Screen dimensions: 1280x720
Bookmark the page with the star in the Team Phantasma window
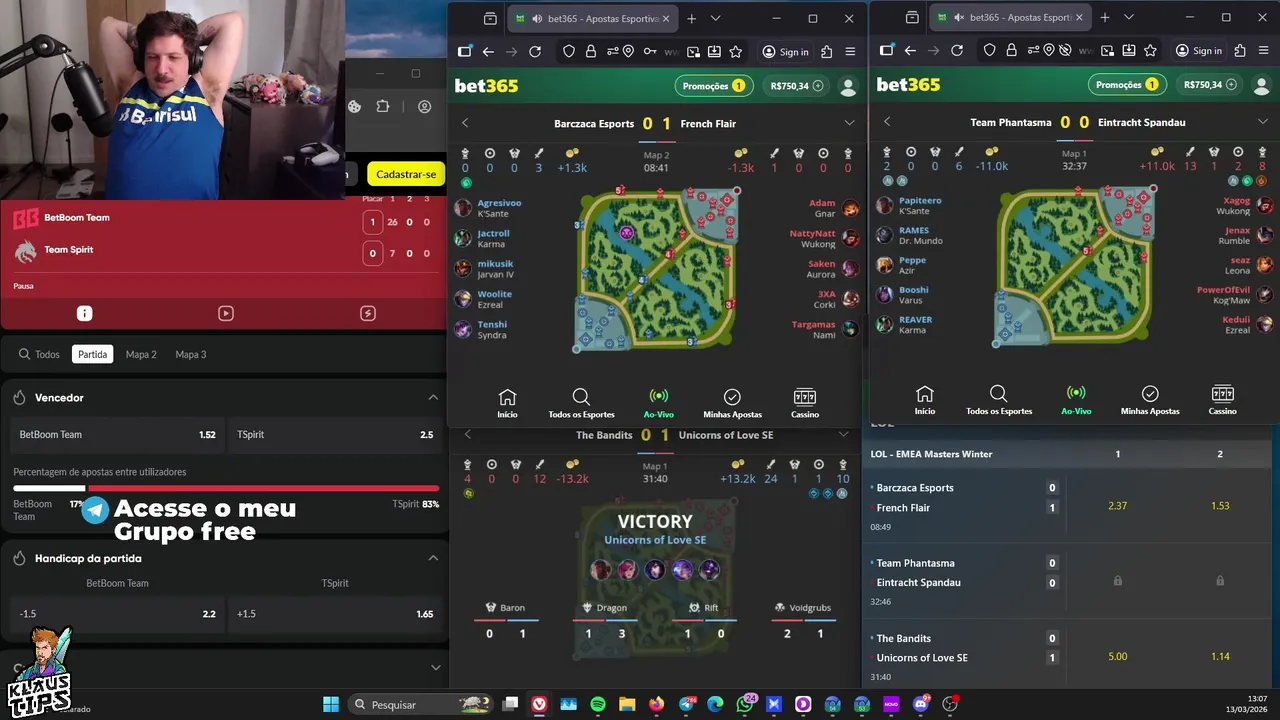(1150, 51)
